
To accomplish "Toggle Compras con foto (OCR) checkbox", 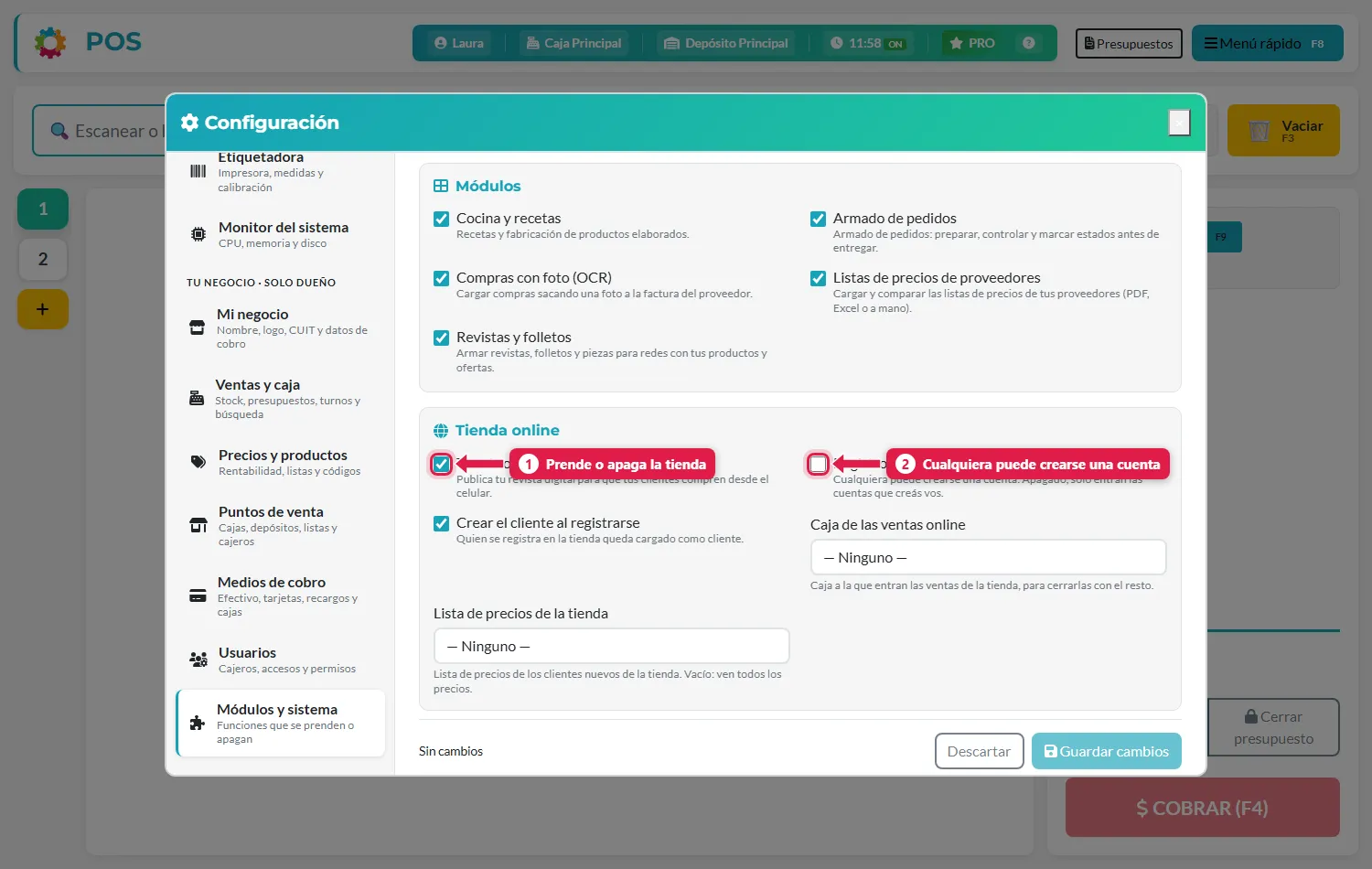I will (442, 278).
